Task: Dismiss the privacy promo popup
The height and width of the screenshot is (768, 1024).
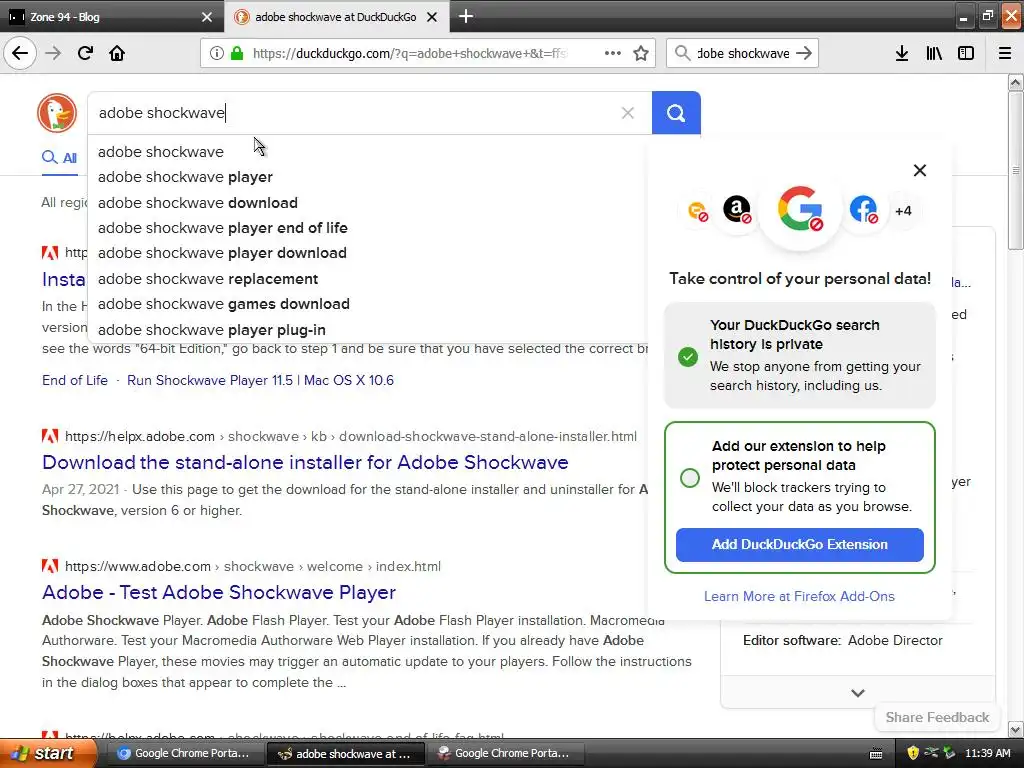Action: point(920,170)
